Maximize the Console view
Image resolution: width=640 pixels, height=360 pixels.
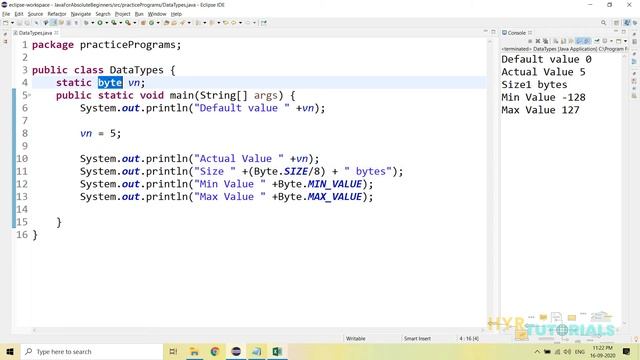point(624,31)
